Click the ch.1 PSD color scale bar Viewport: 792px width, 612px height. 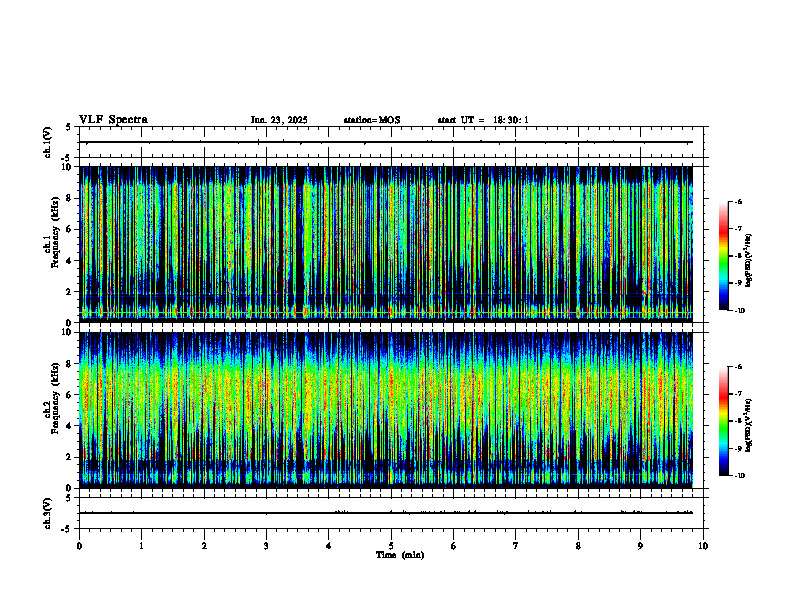point(724,256)
